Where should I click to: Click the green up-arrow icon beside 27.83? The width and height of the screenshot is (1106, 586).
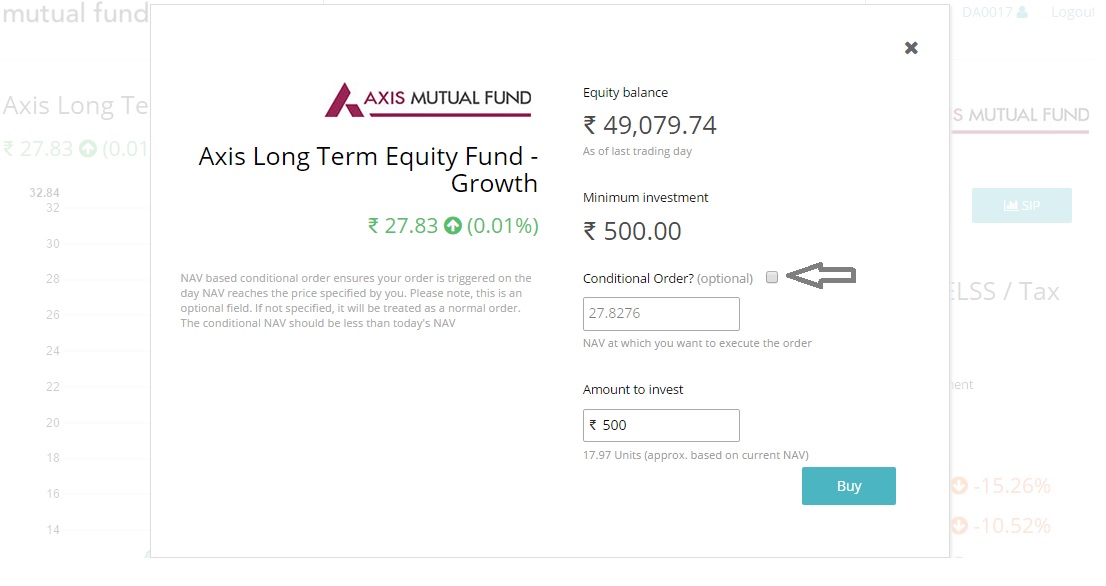[x=453, y=226]
